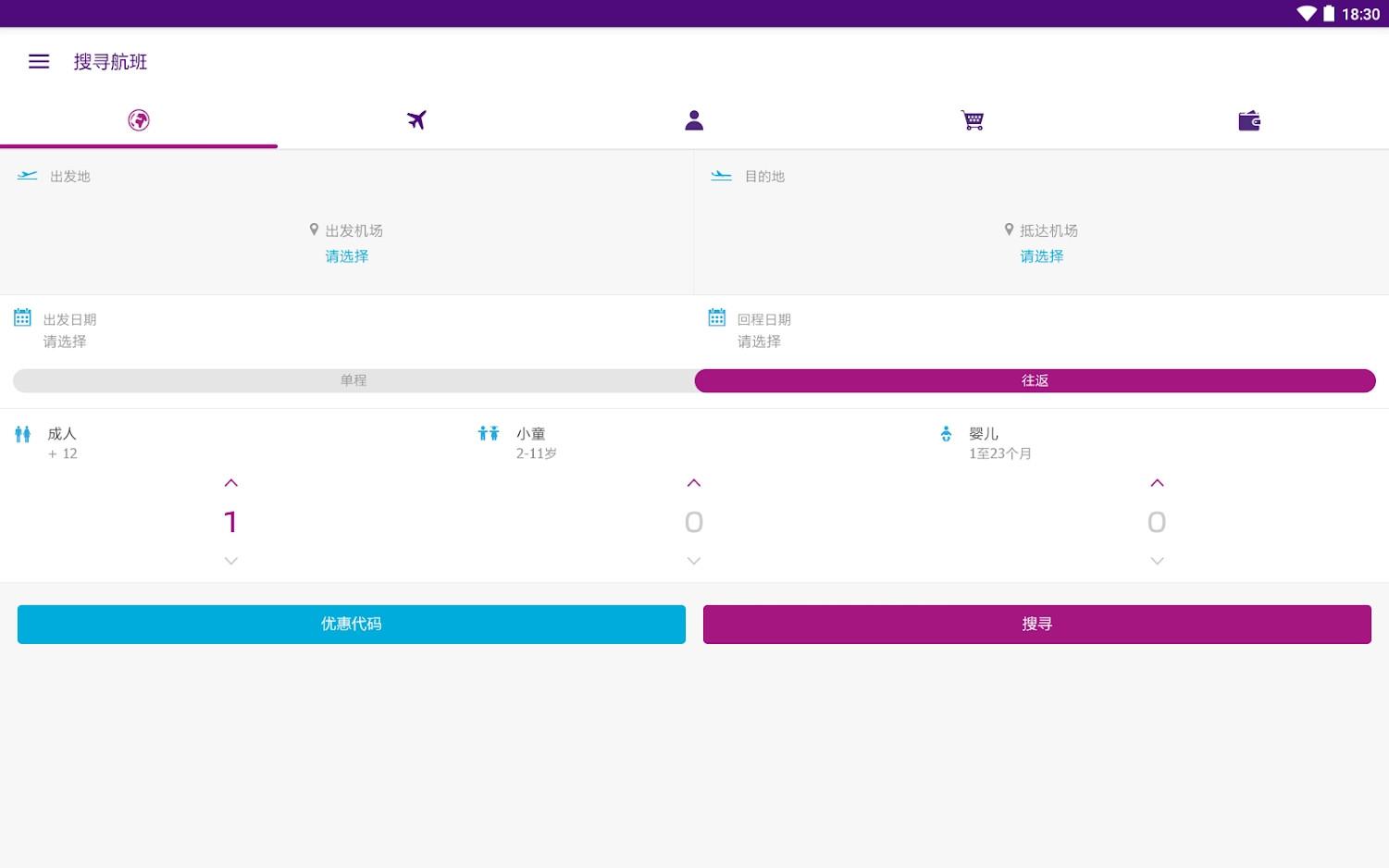Click the 优惠代码 promo code button
The image size is (1389, 868).
tap(351, 624)
